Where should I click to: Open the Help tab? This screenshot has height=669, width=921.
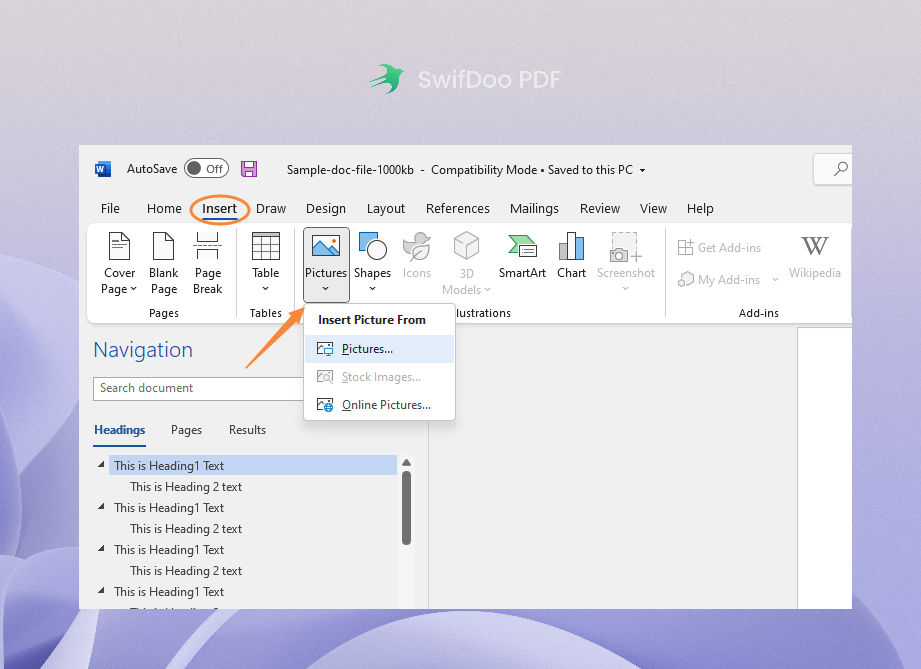[x=700, y=209]
